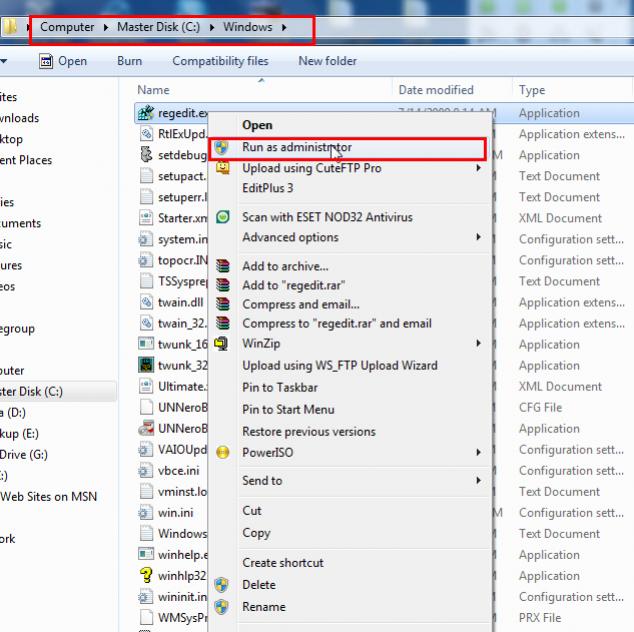Click the Open toolbar button
The height and width of the screenshot is (632, 634).
63,61
